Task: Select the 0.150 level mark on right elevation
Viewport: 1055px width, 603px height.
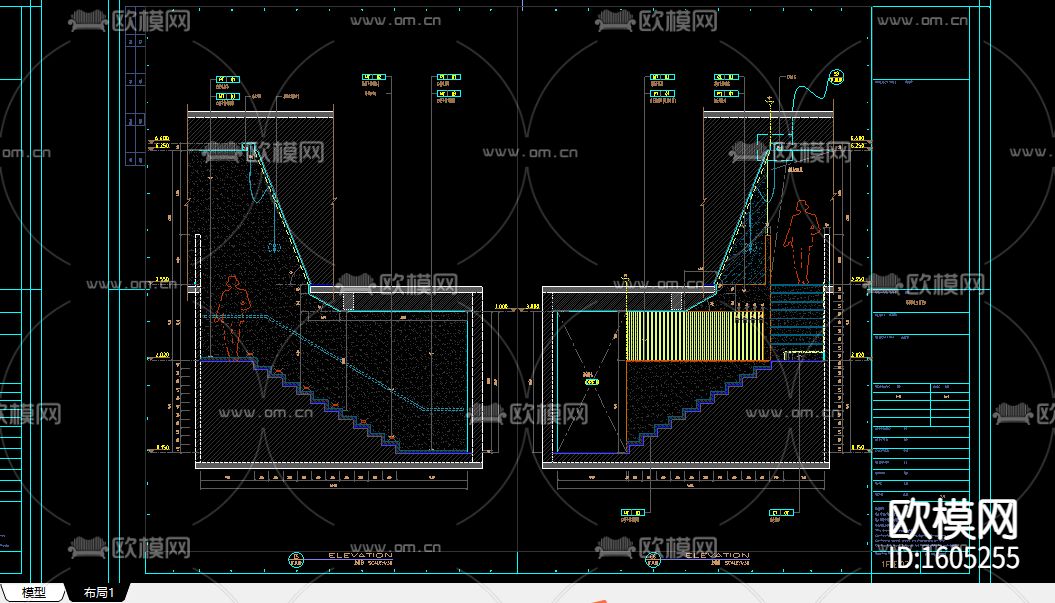Action: click(857, 447)
